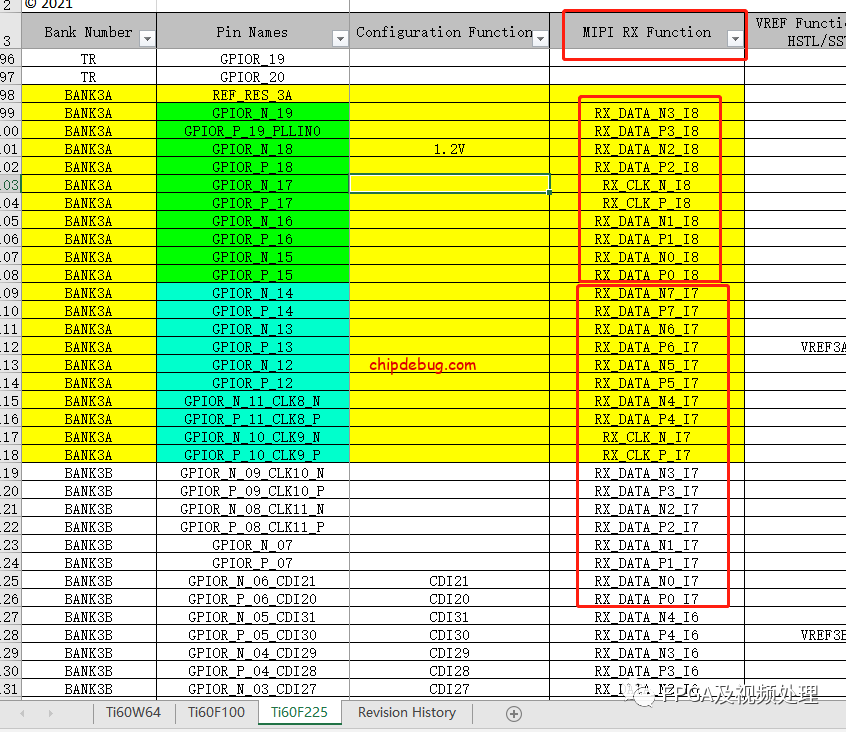Screen dimensions: 846x732
Task: Click next sheet navigation arrow
Action: [x=50, y=713]
